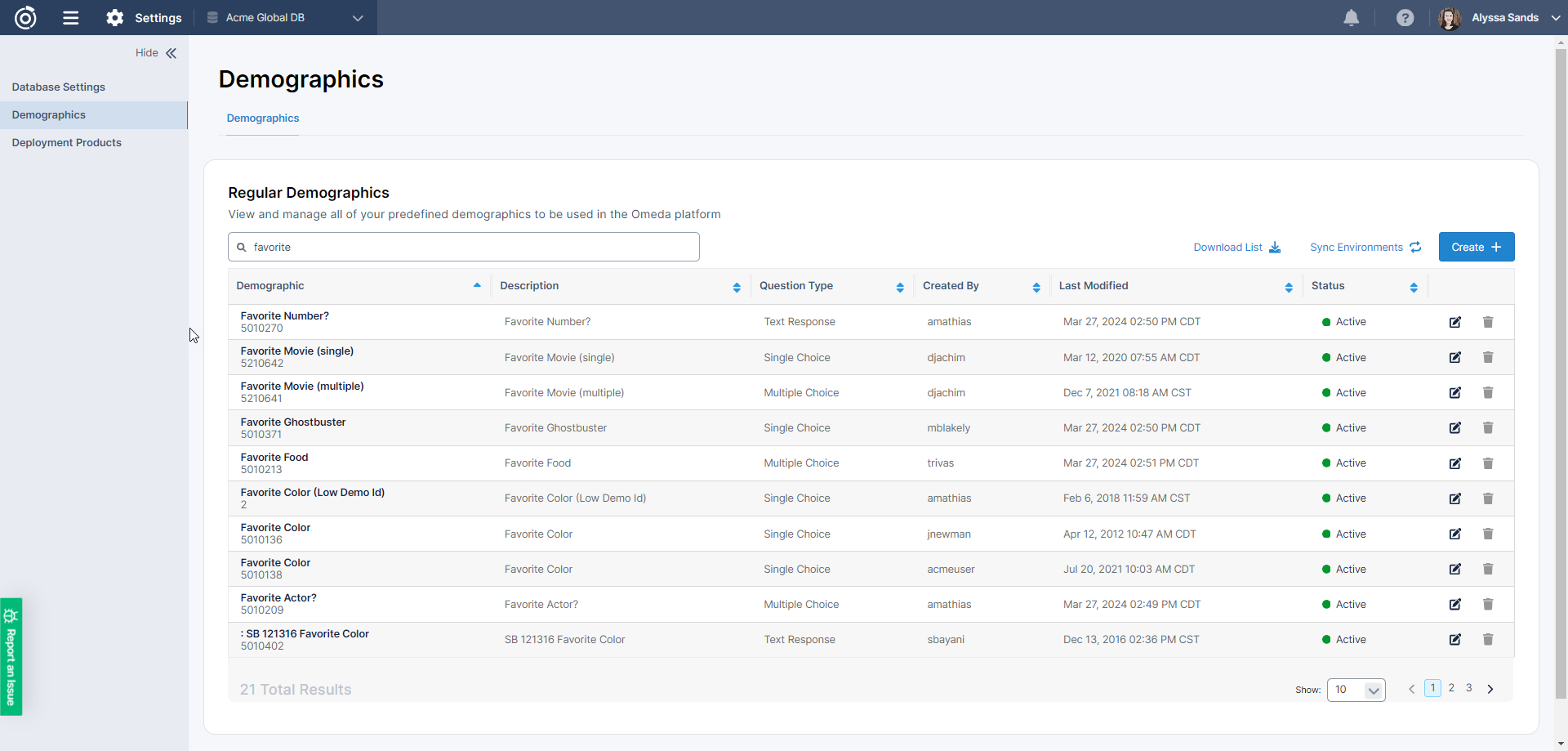Click the Omeda logo icon
The width and height of the screenshot is (1568, 751).
[x=26, y=18]
